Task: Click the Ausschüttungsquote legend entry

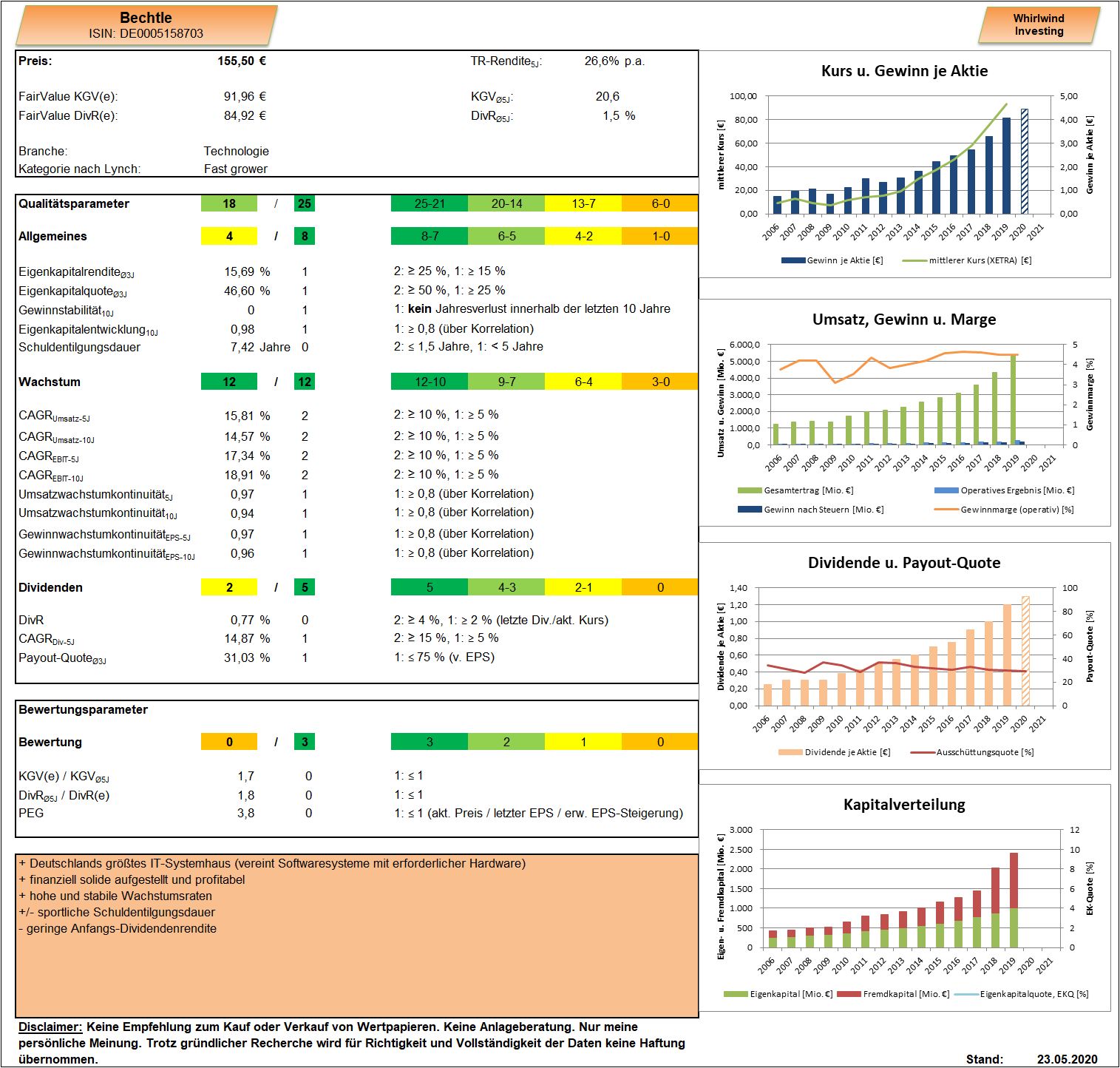Action: 972,752
